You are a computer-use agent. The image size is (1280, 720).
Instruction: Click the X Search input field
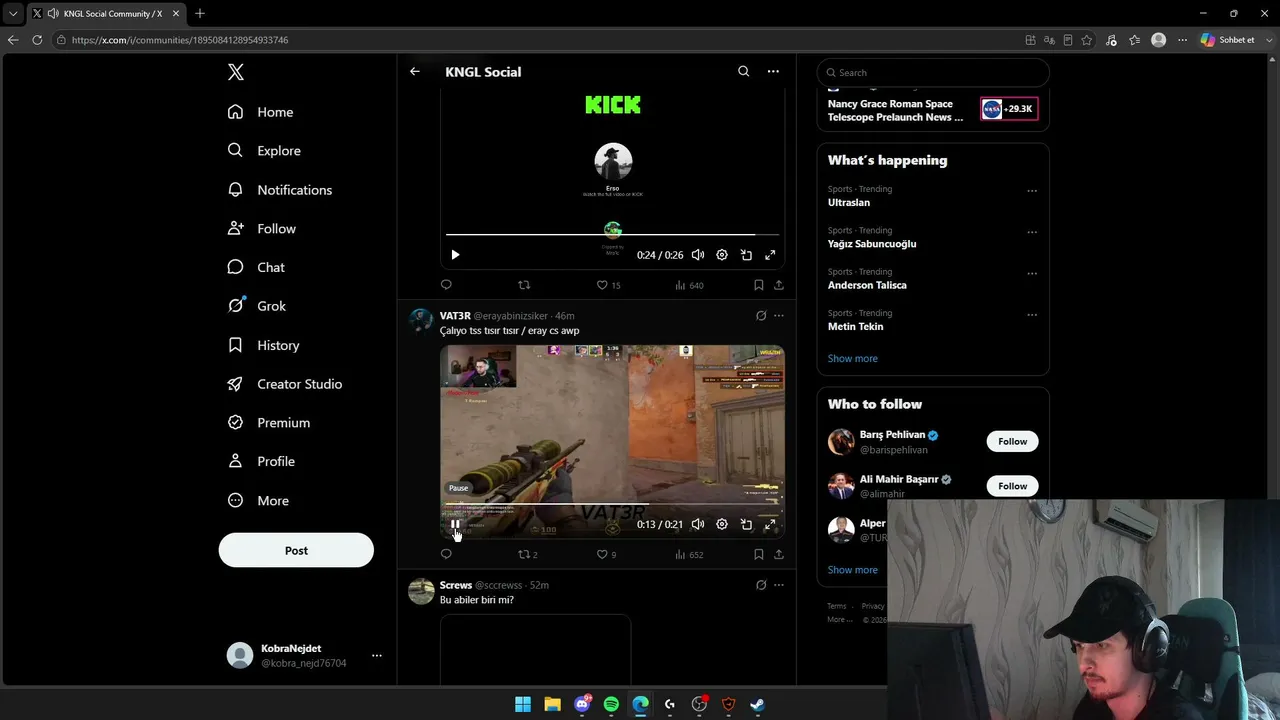[x=933, y=72]
